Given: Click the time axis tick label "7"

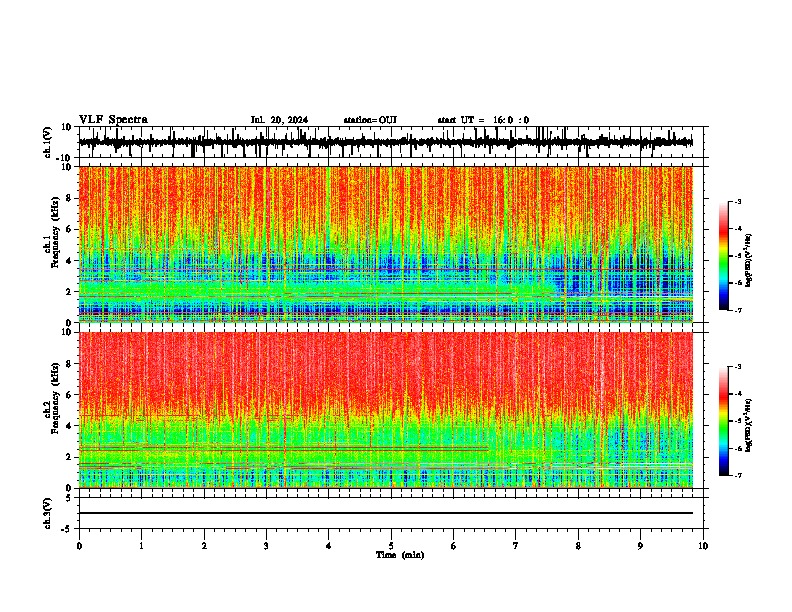Looking at the screenshot, I should tap(516, 546).
